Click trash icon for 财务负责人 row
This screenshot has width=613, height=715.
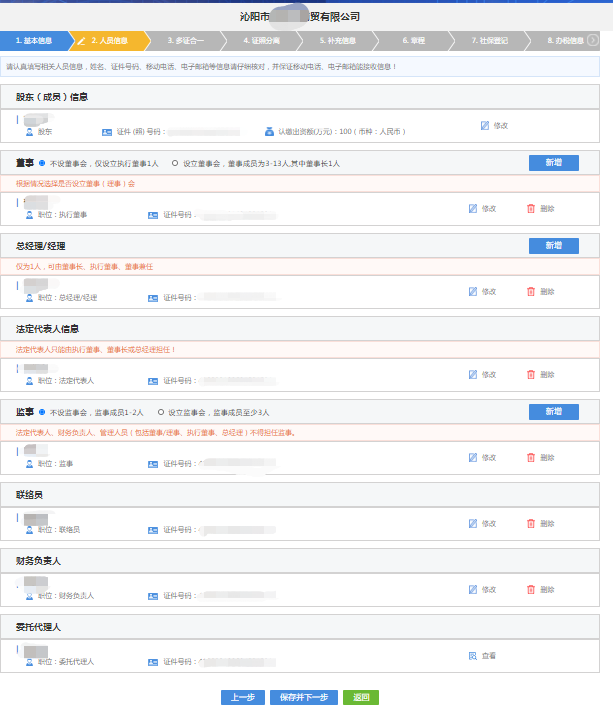[531, 590]
